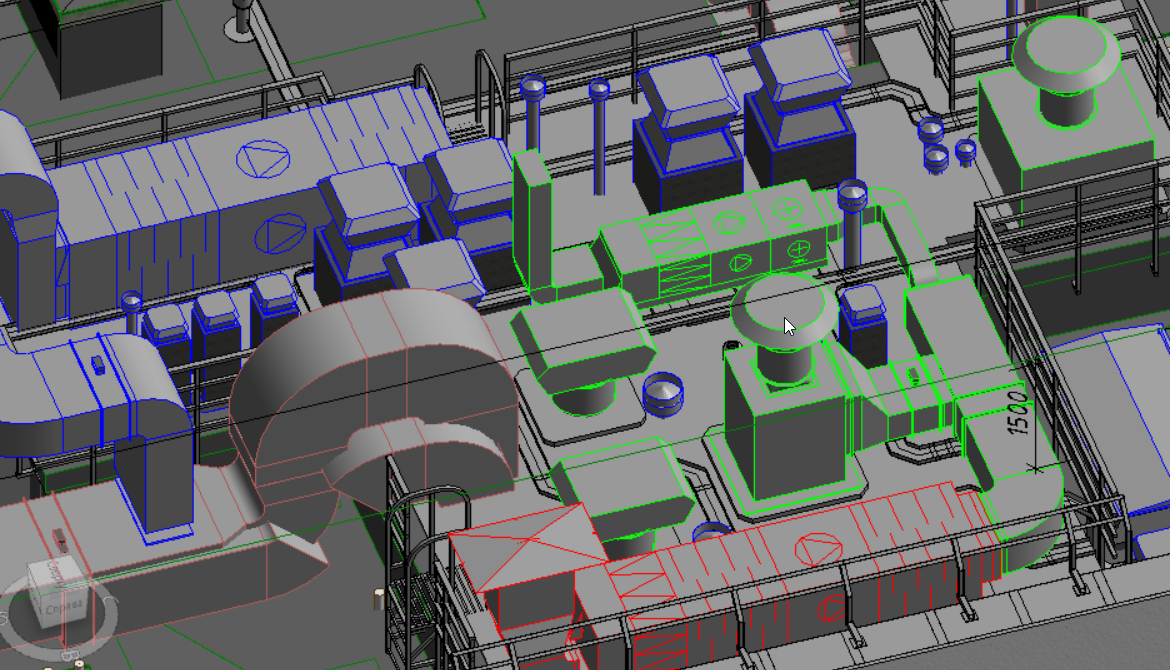Select the 1500 dimension text
Viewport: 1170px width, 670px height.
1017,413
